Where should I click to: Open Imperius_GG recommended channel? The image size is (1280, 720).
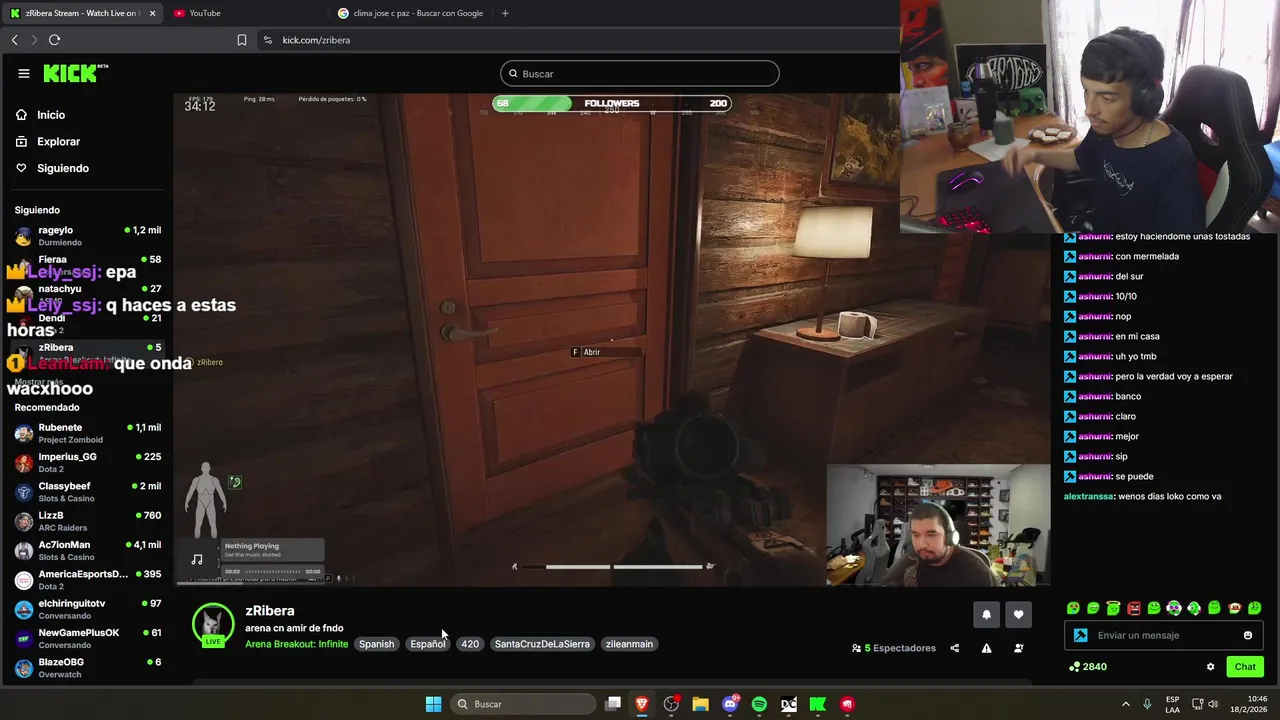pyautogui.click(x=88, y=462)
